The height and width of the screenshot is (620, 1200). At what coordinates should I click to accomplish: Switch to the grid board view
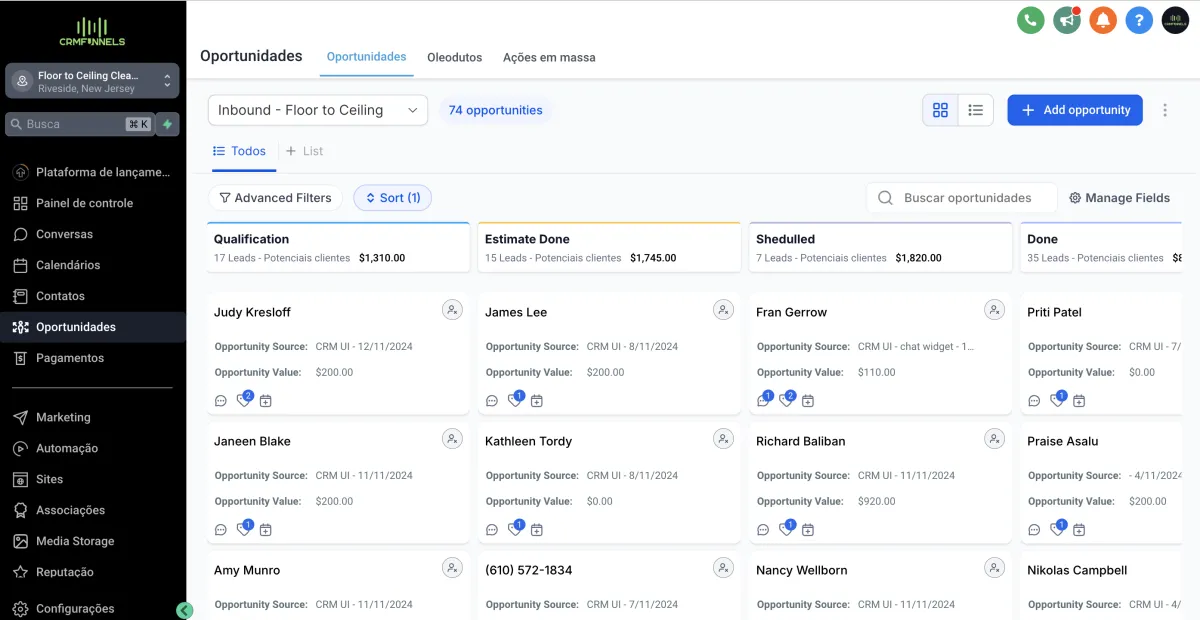click(x=940, y=110)
